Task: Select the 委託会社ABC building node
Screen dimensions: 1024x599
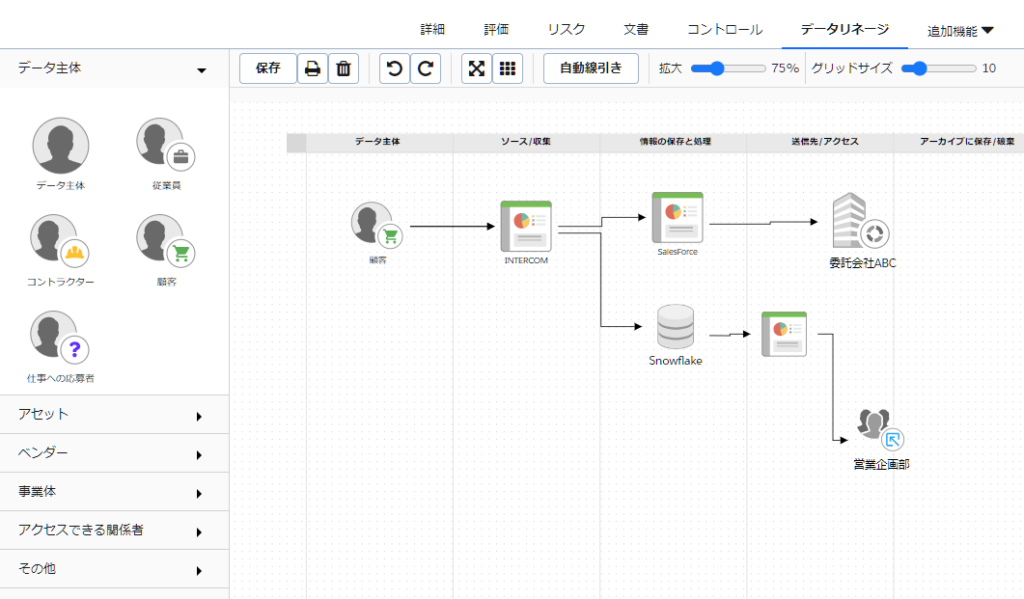Action: coord(860,222)
